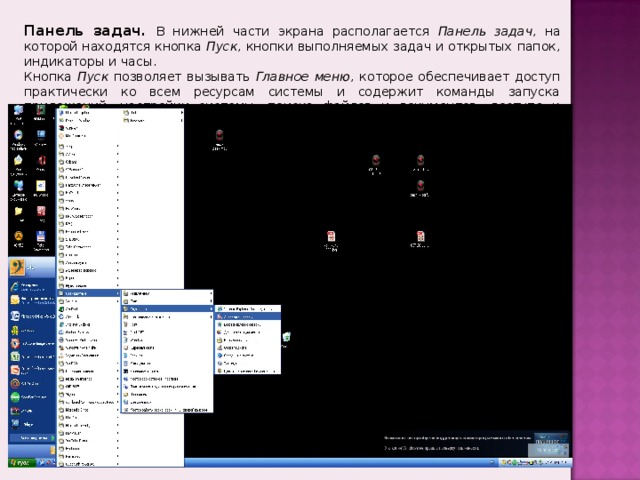Open the yellow folder icon on the desktop
The width and height of the screenshot is (640, 480).
click(19, 213)
